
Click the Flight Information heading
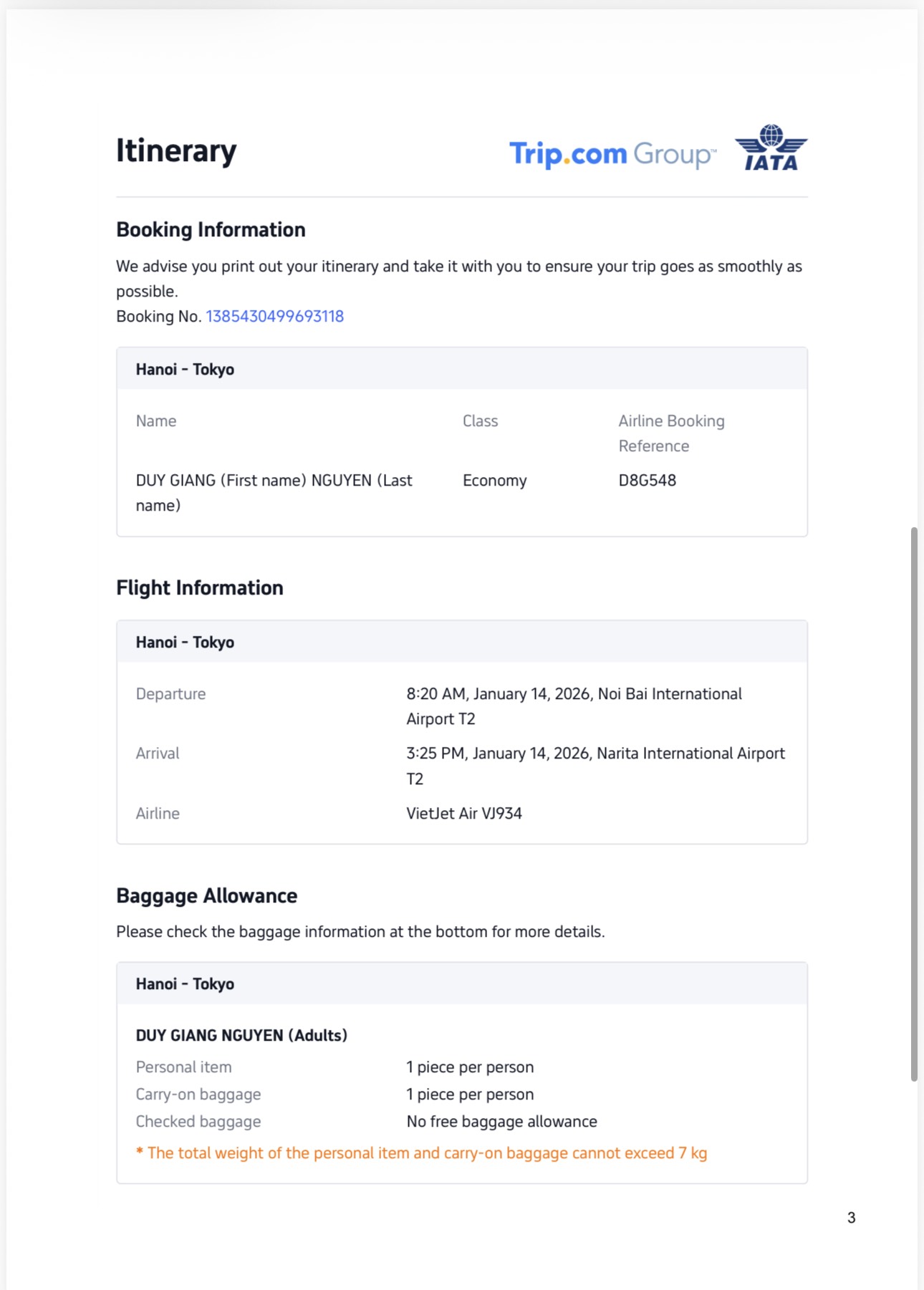coord(199,588)
